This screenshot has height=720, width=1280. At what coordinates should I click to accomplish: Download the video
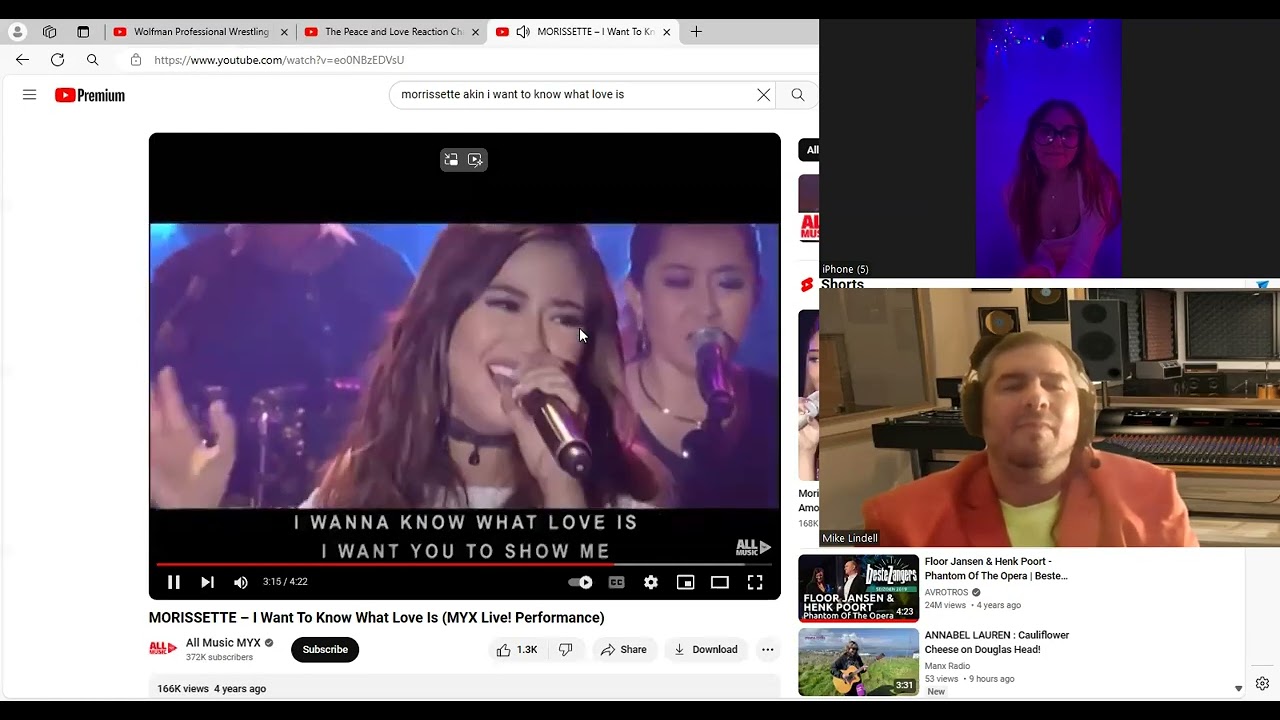coord(705,650)
